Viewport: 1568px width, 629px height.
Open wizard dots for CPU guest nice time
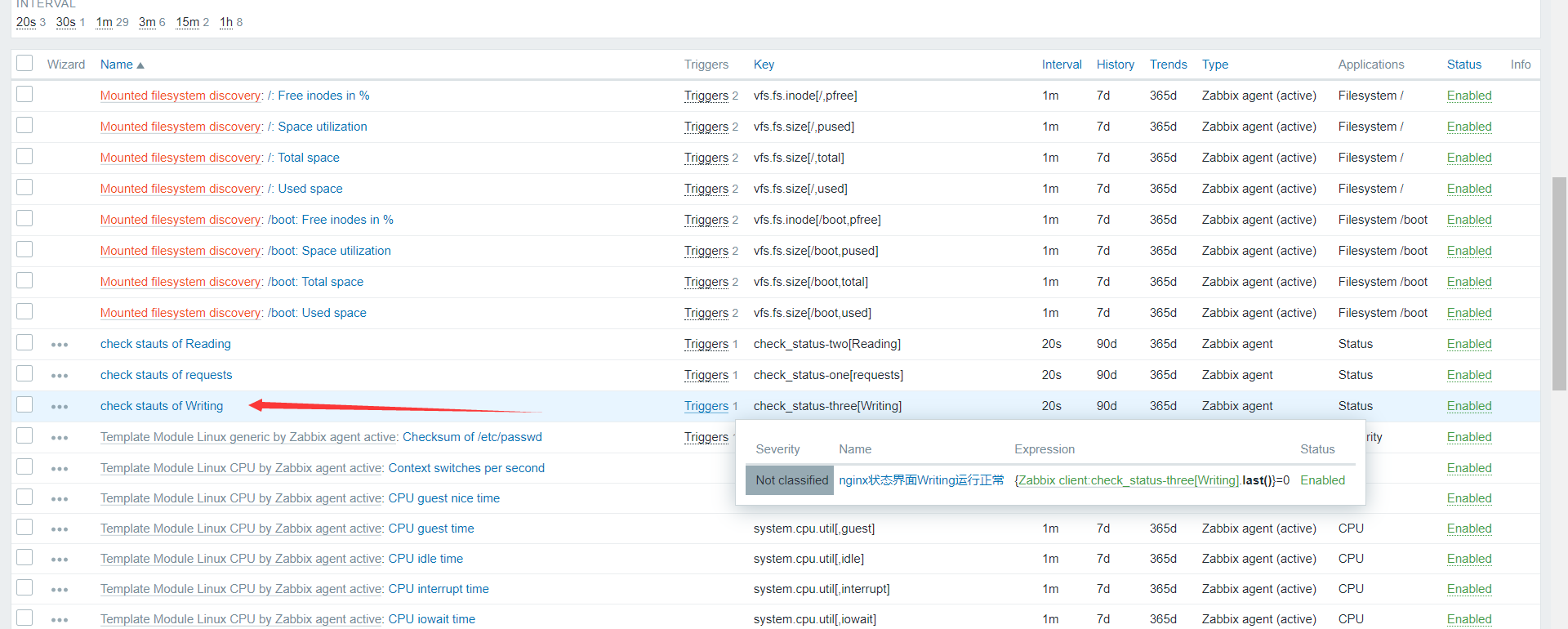pos(60,499)
